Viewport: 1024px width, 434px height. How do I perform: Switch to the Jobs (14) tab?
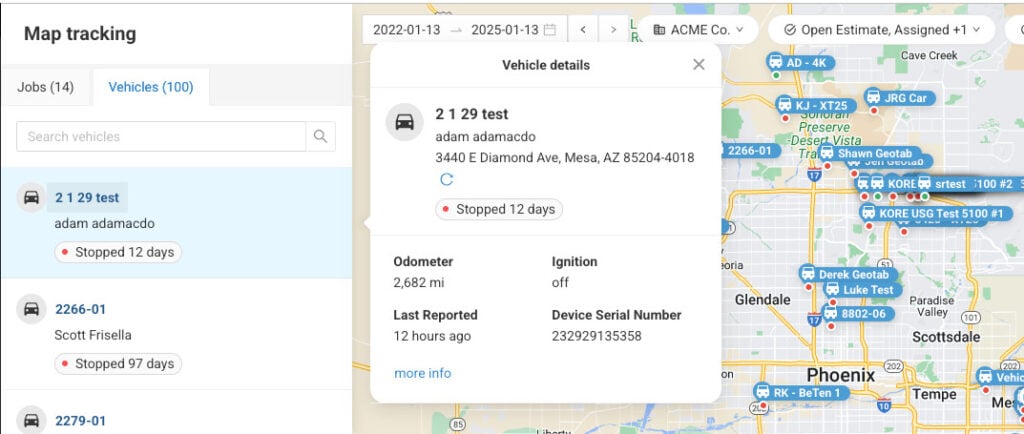click(x=46, y=87)
